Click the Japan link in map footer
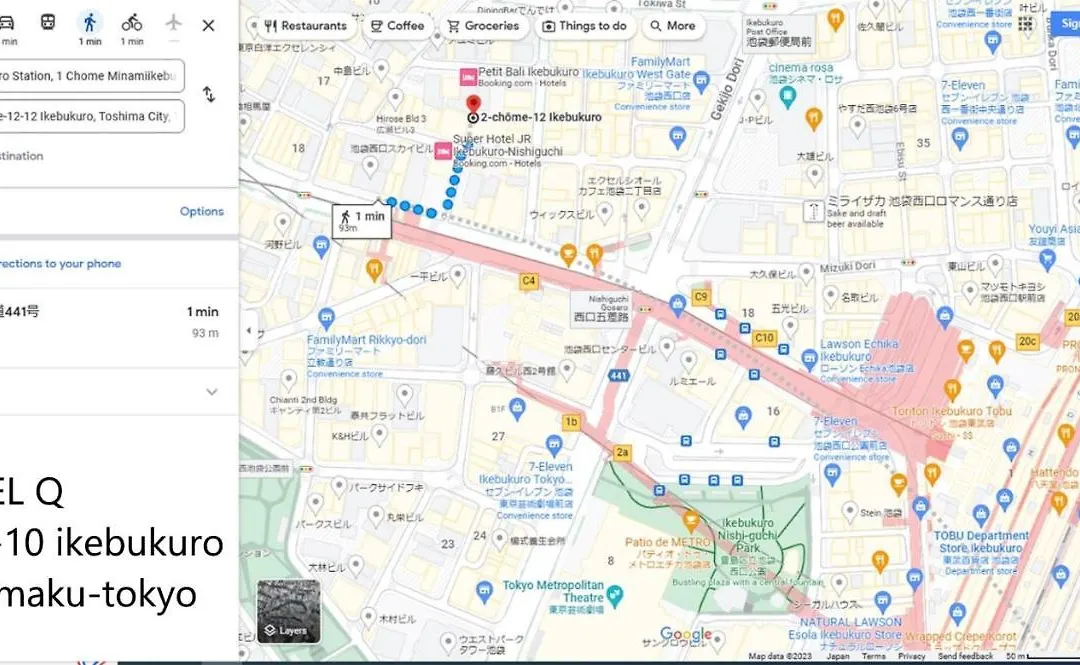 tap(838, 656)
